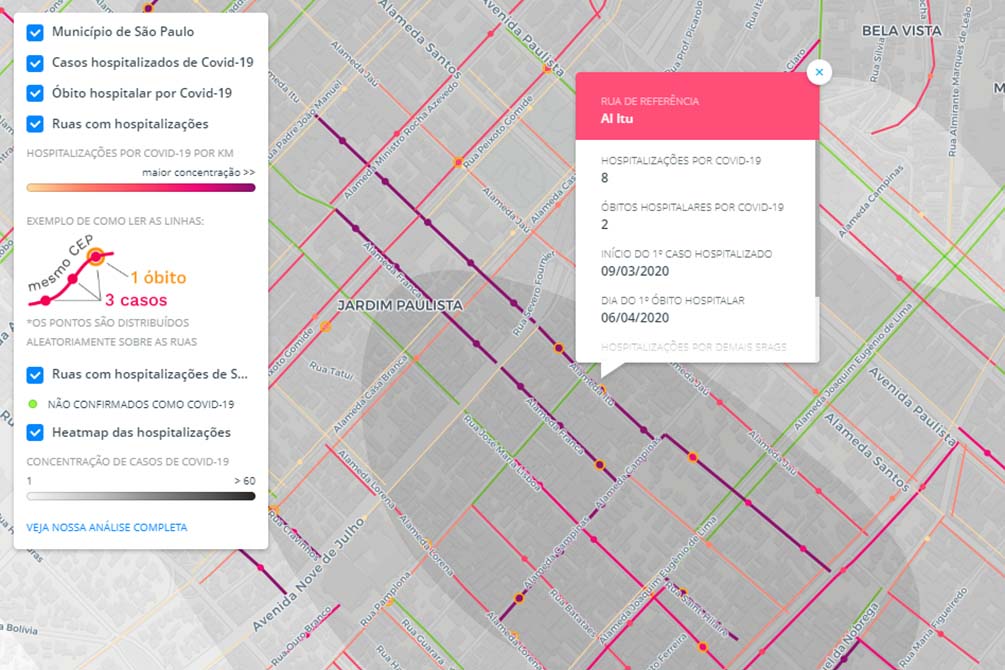Viewport: 1005px width, 670px height.
Task: Click the Rua José Maria Lisboa label
Action: point(501,453)
